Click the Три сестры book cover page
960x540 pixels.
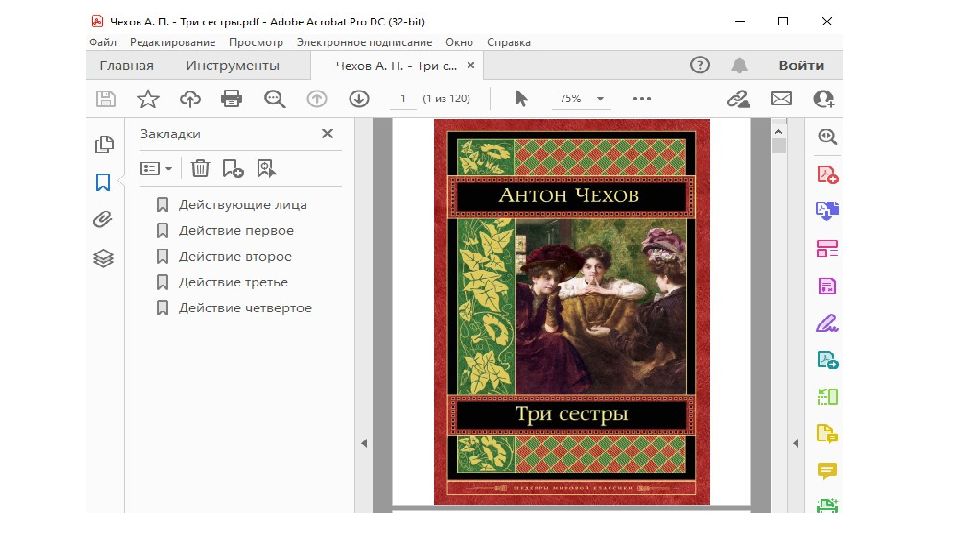(x=572, y=312)
